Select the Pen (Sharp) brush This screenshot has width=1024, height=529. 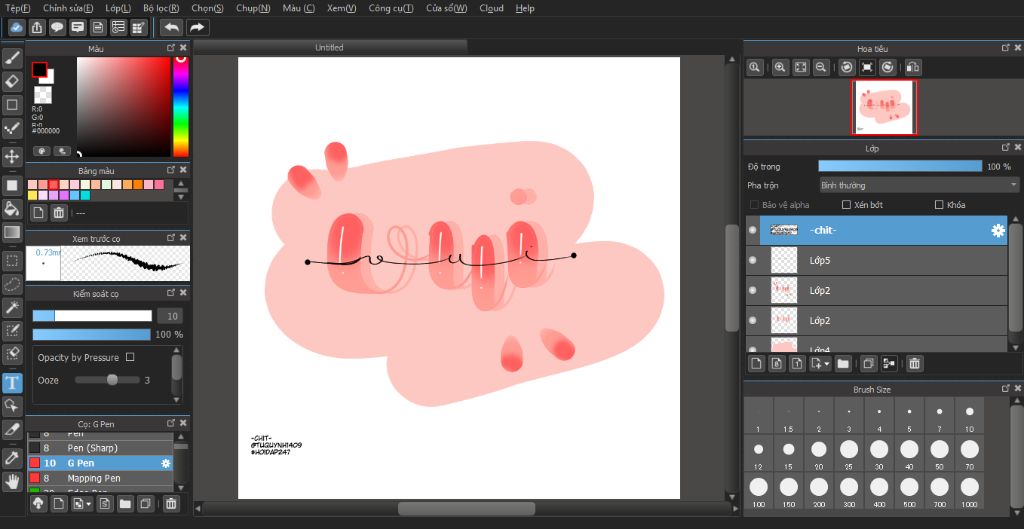point(100,448)
